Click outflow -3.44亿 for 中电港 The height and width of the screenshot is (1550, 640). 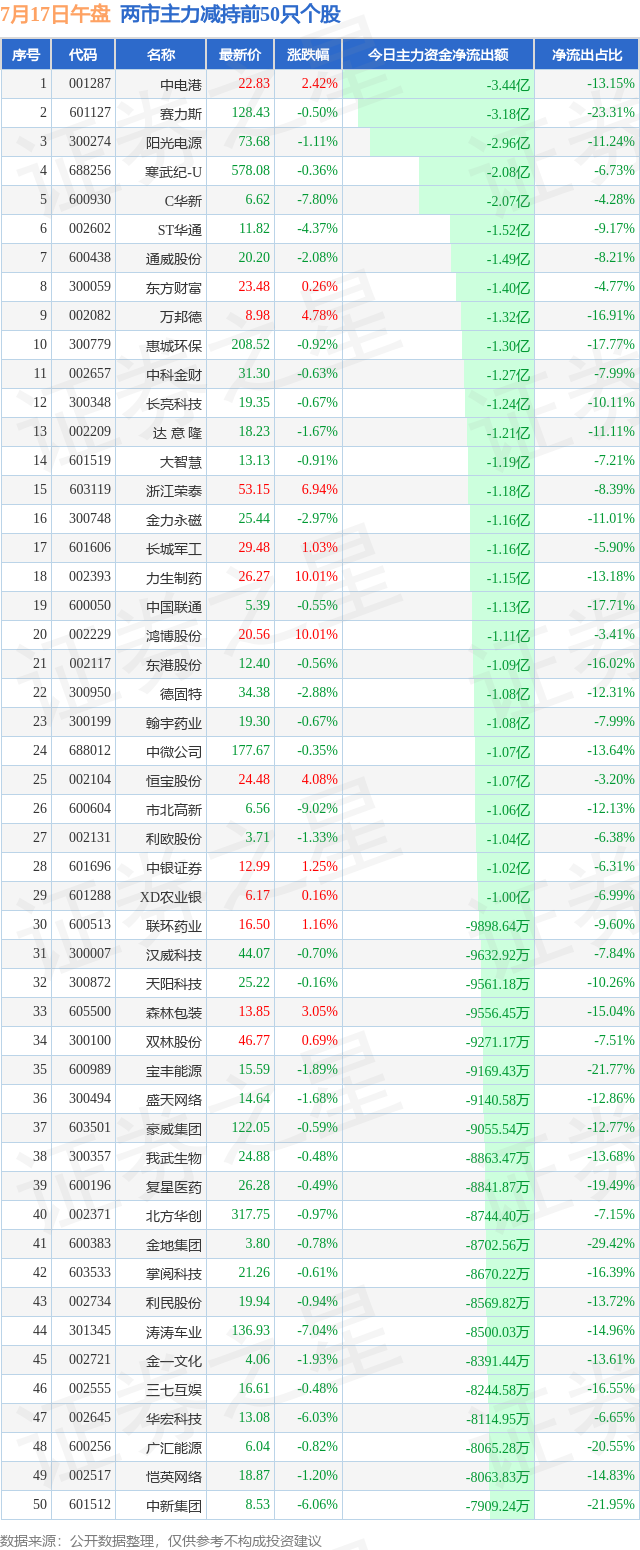click(x=508, y=85)
